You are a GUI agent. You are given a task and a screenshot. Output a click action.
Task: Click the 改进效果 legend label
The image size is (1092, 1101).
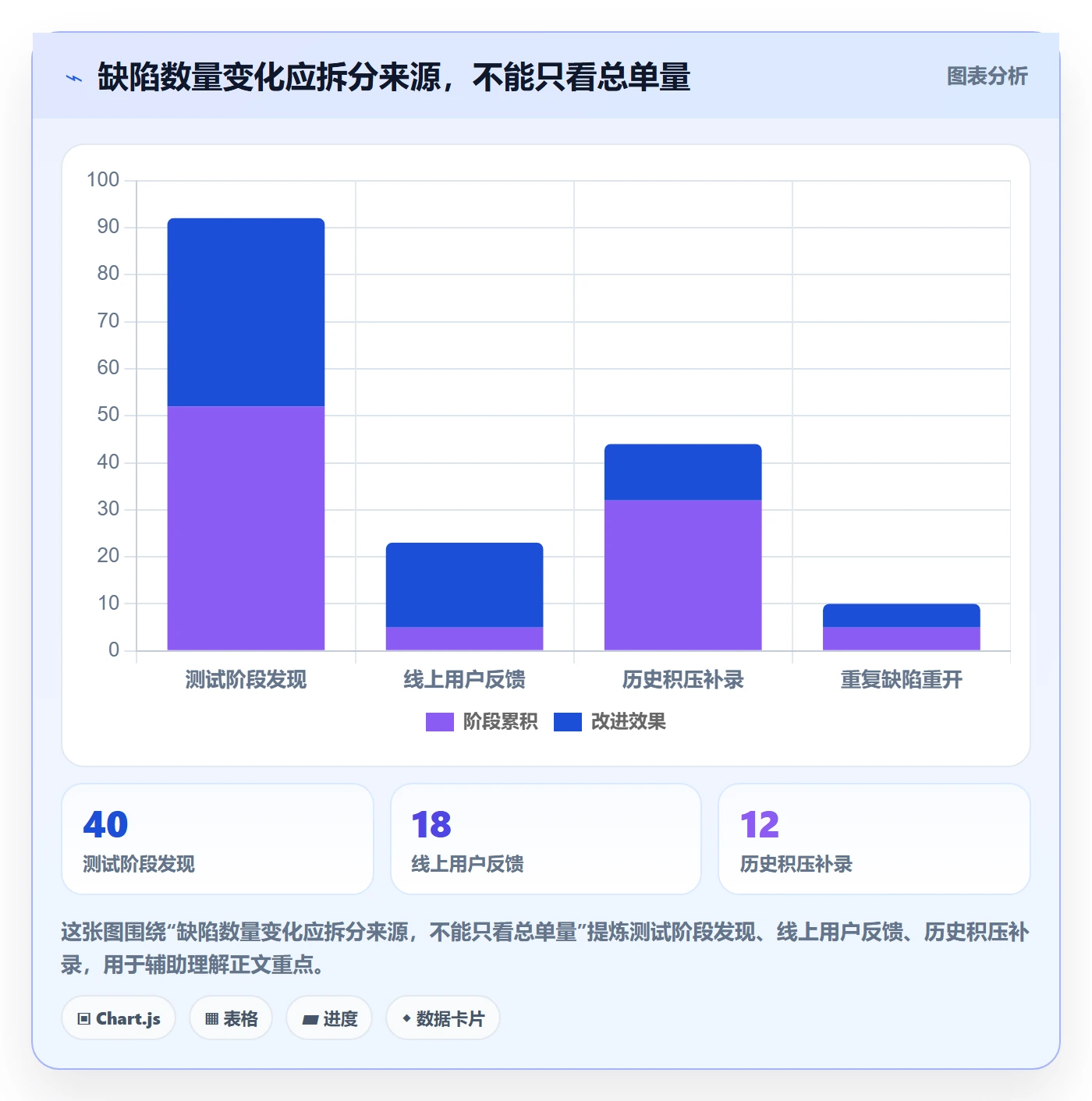(x=628, y=722)
